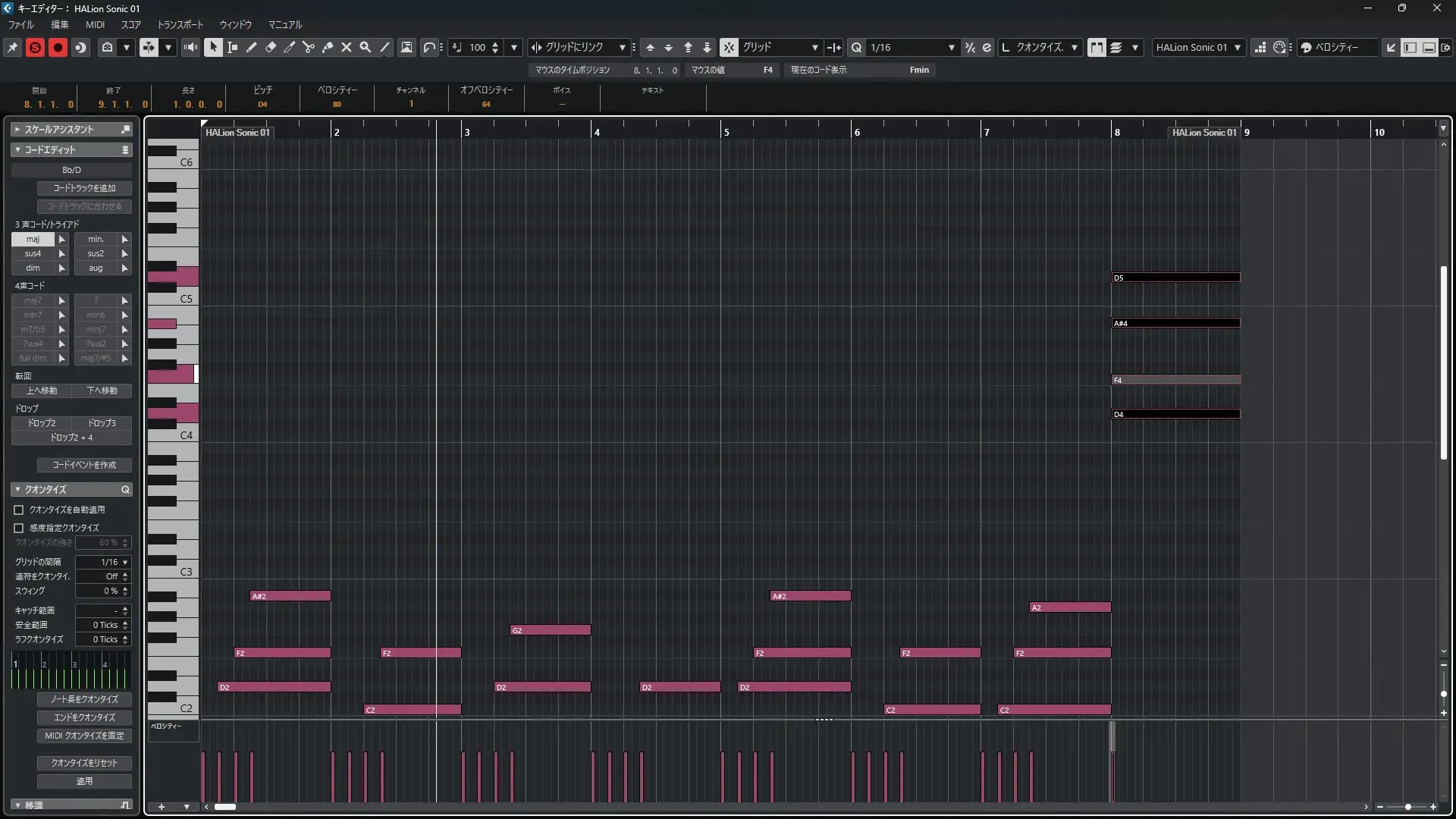Toggle Acoustic Feedback speaker icon
The width and height of the screenshot is (1456, 819).
[x=190, y=47]
